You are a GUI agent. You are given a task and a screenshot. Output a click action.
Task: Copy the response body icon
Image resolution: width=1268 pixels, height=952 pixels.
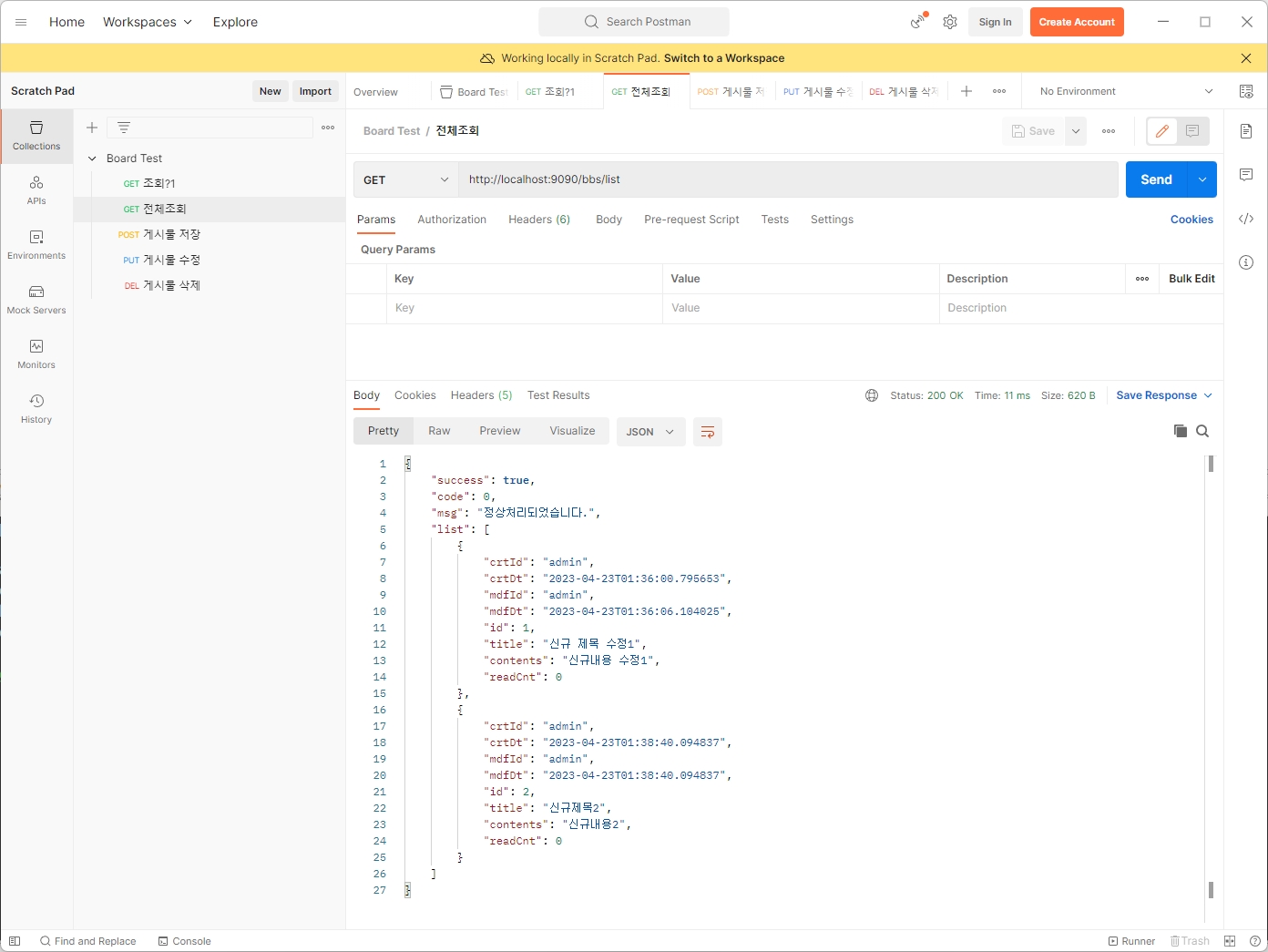click(1181, 431)
